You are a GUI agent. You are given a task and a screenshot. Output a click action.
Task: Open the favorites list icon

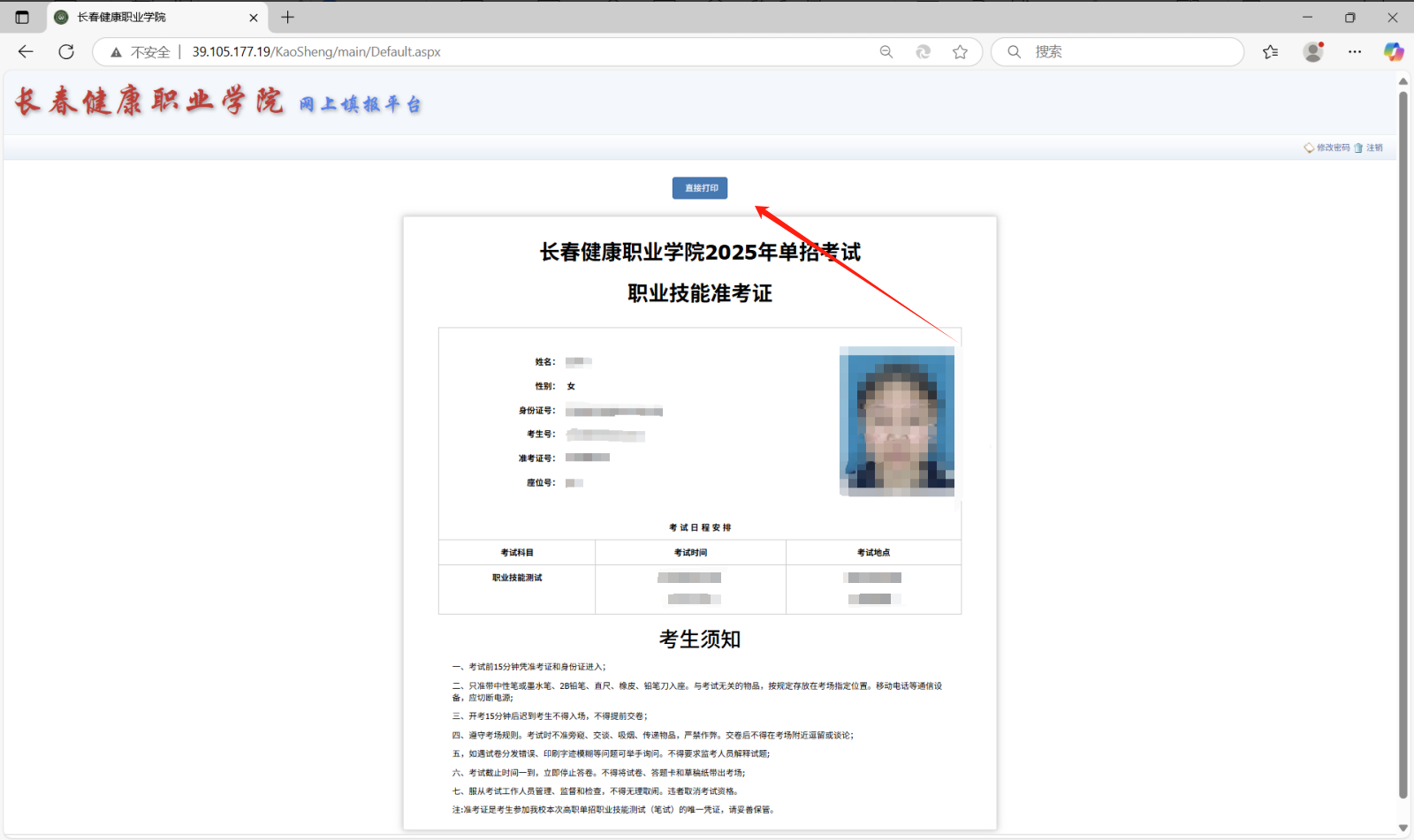(1270, 52)
